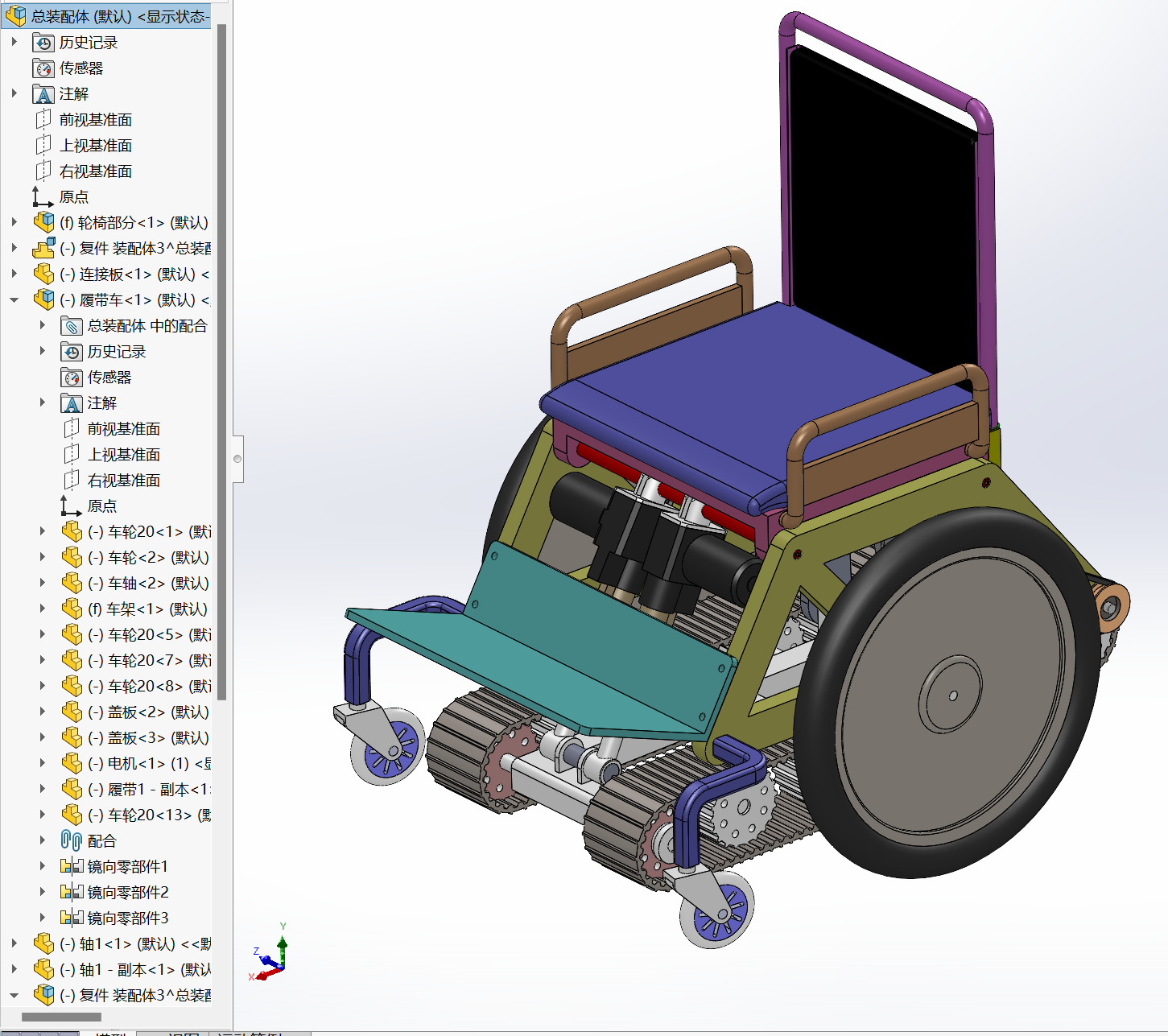Click the 电机<1> part icon
The width and height of the screenshot is (1168, 1036).
point(72,763)
